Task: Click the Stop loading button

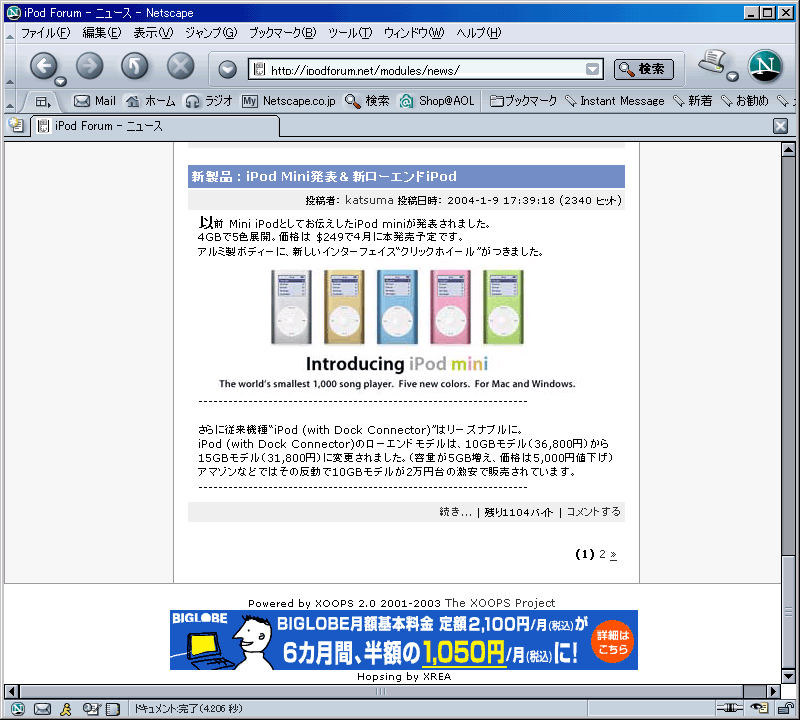Action: click(181, 66)
